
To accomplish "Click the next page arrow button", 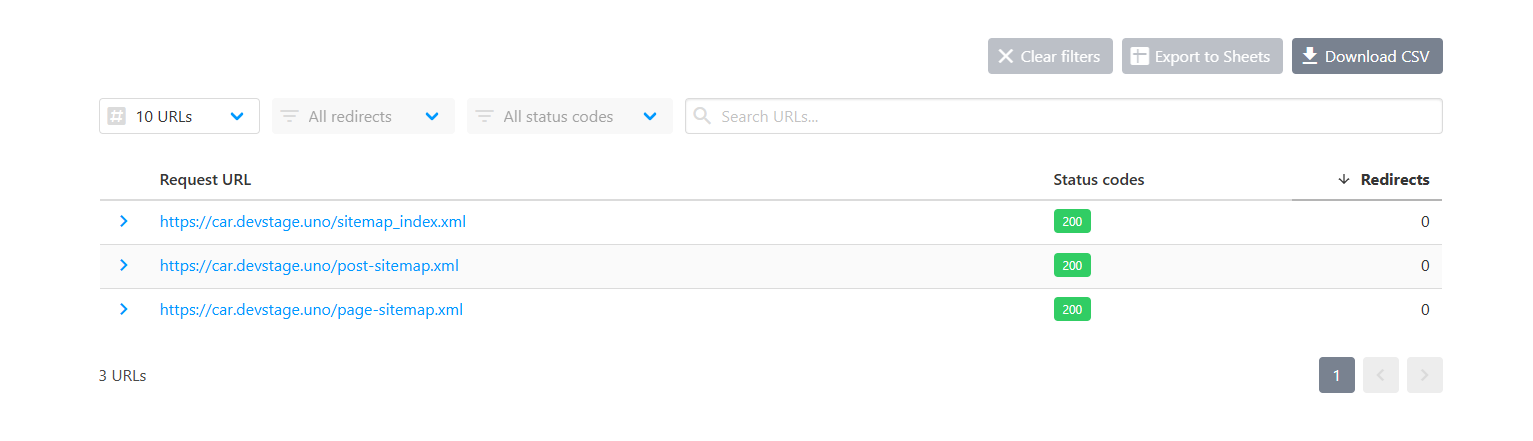I will click(x=1425, y=375).
